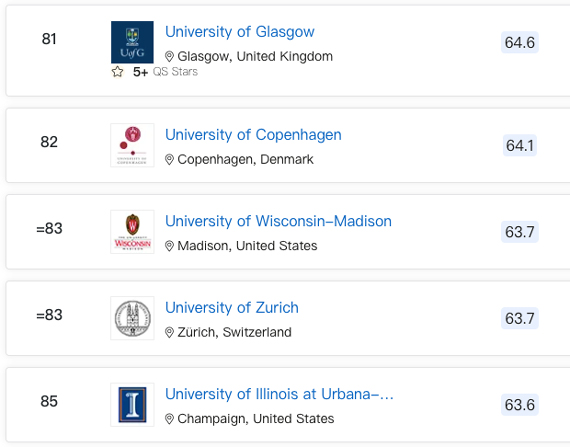Click the 63.6 score badge for Illinois
This screenshot has width=570, height=447.
tap(520, 405)
